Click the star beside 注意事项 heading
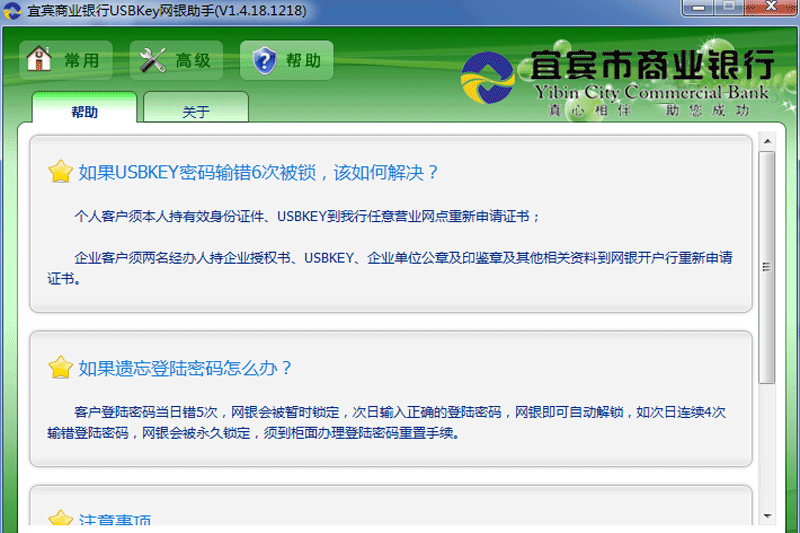This screenshot has width=800, height=533. coord(60,518)
